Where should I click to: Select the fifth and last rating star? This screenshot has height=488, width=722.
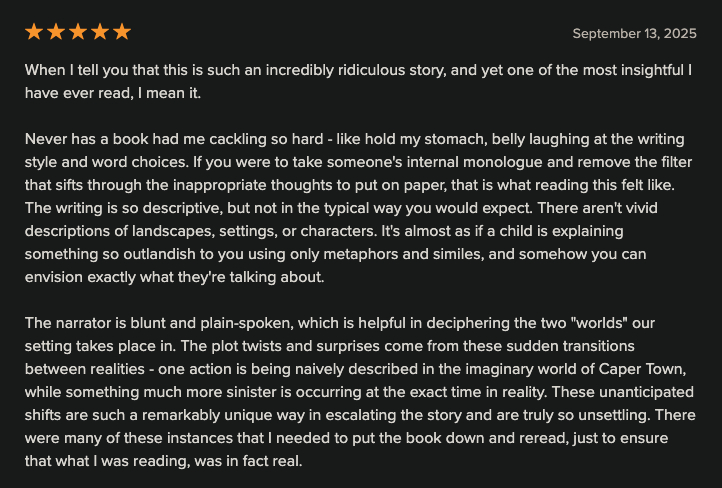coord(122,32)
